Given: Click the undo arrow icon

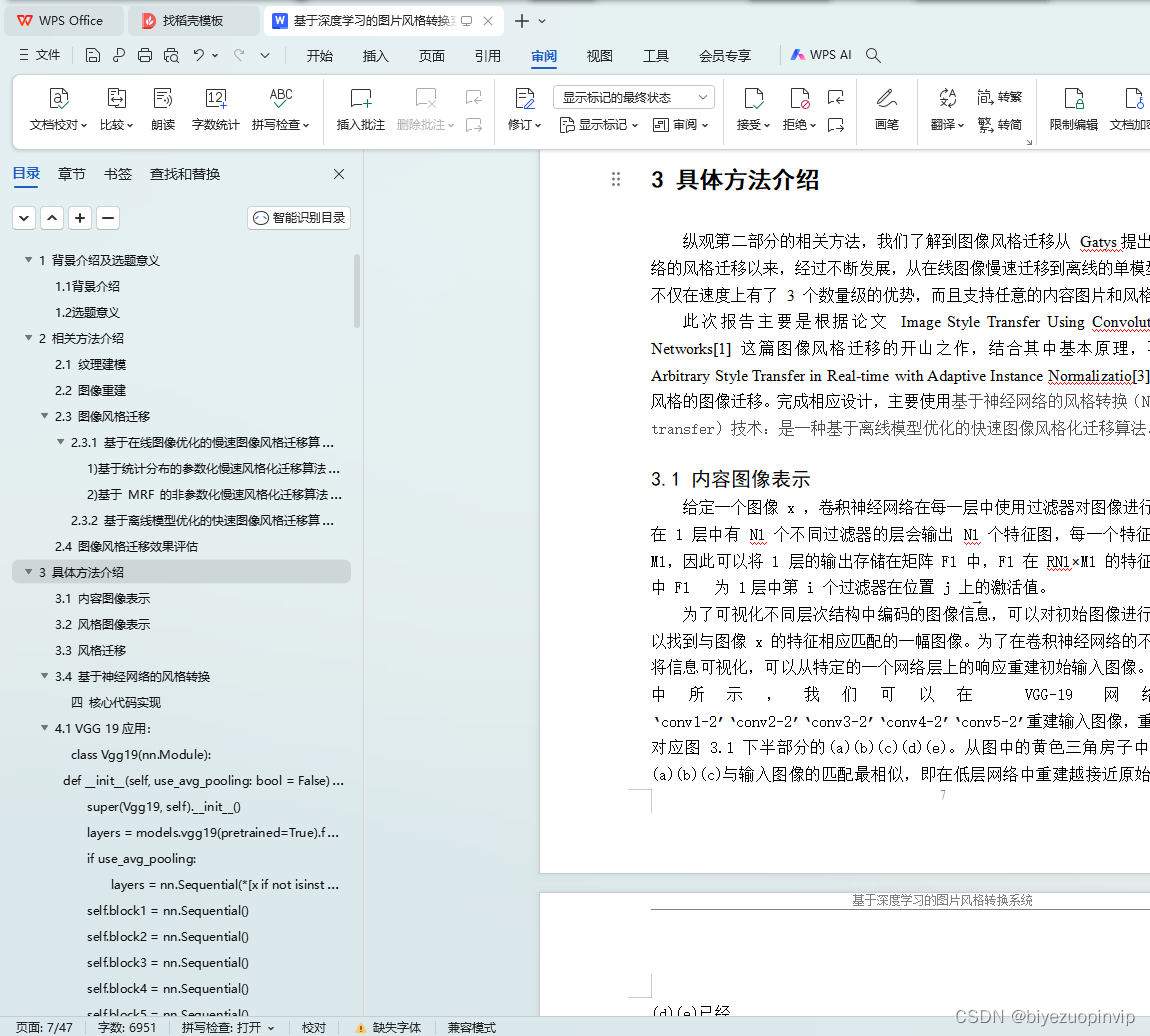Looking at the screenshot, I should point(199,55).
